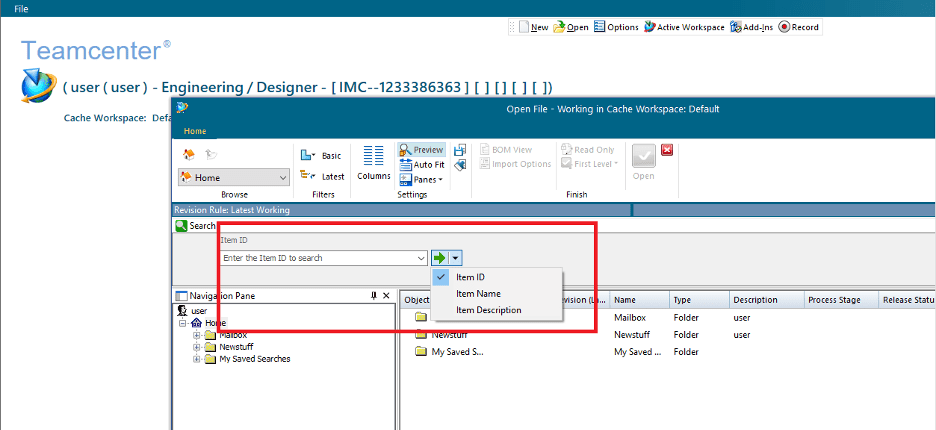Click the Object column header
This screenshot has height=430, width=936.
point(417,300)
